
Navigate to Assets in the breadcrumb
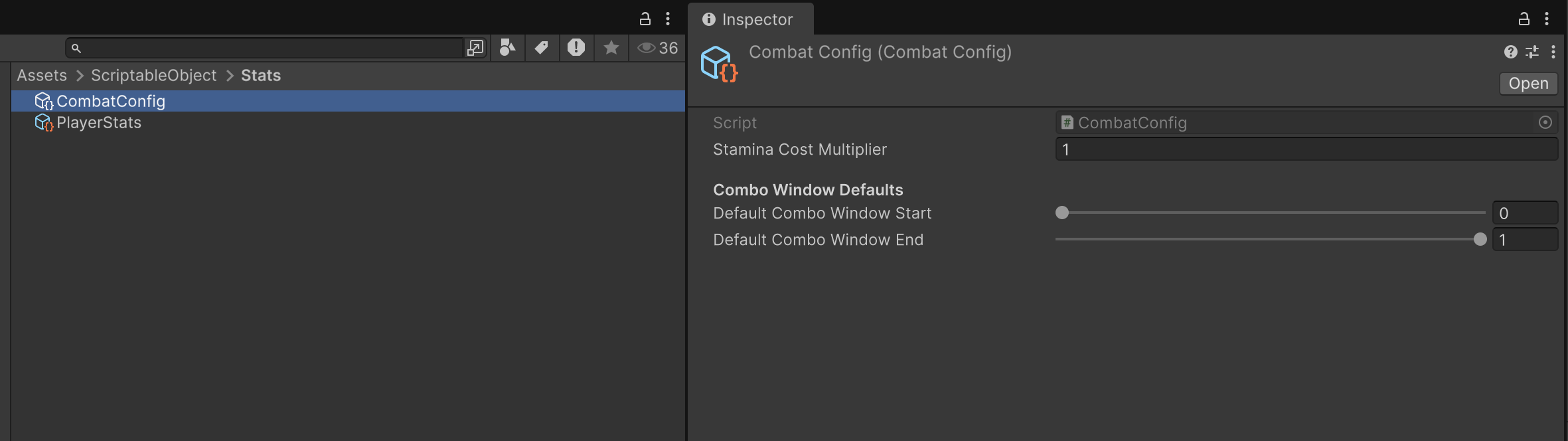coord(42,76)
